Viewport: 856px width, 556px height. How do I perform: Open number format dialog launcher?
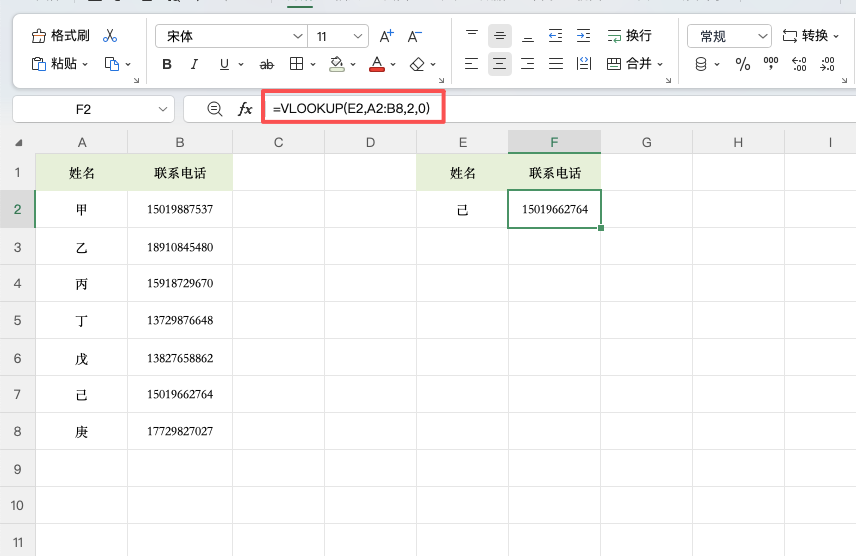pyautogui.click(x=844, y=80)
